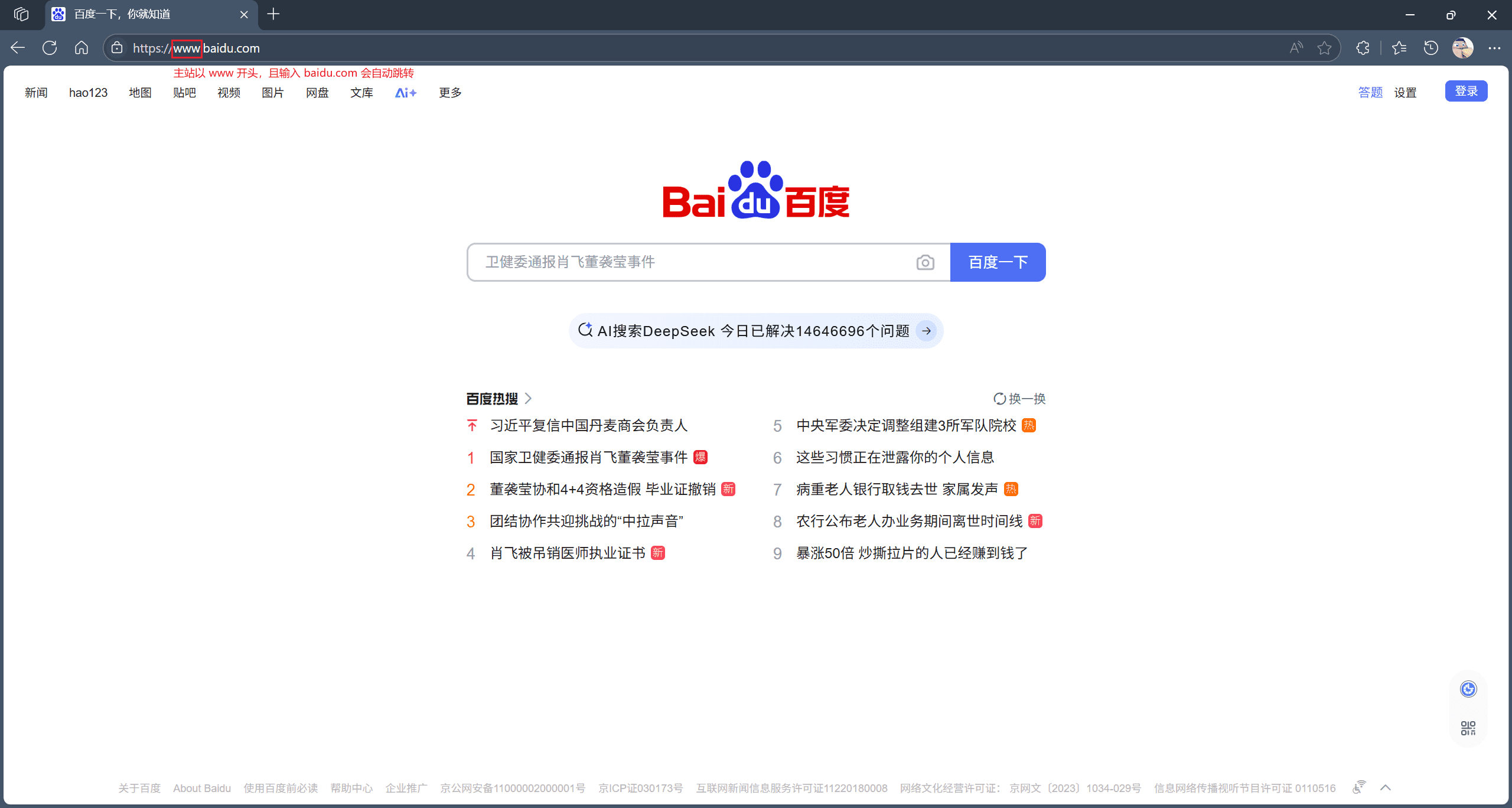Reload the page with refresh icon
The image size is (1512, 808).
pyautogui.click(x=50, y=48)
